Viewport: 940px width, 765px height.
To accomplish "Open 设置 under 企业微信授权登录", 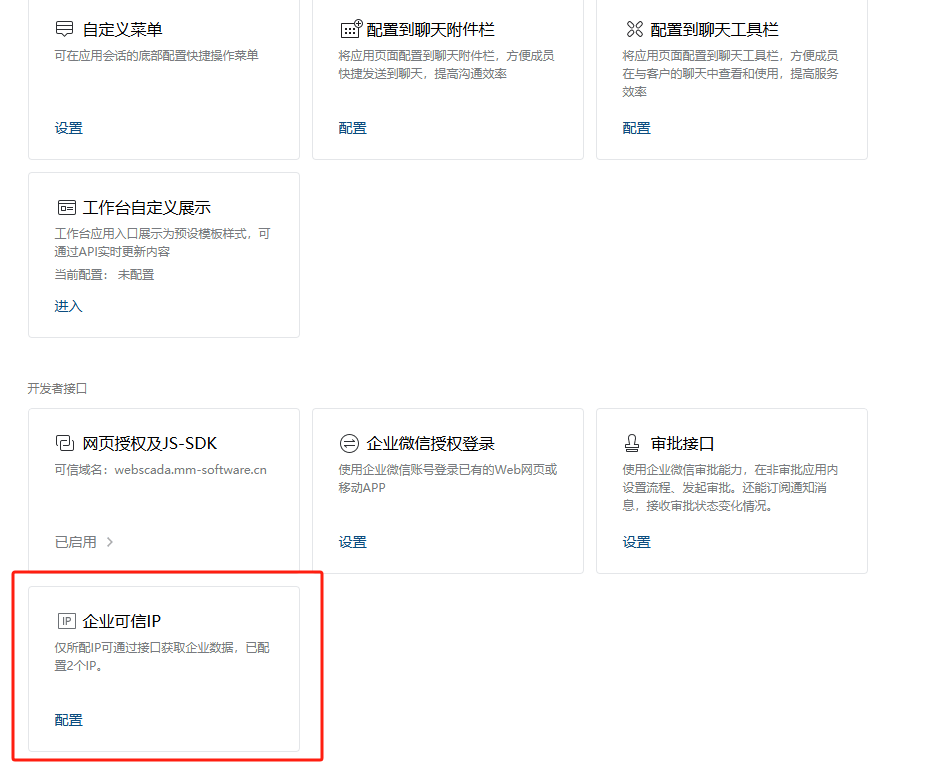I will pyautogui.click(x=352, y=542).
